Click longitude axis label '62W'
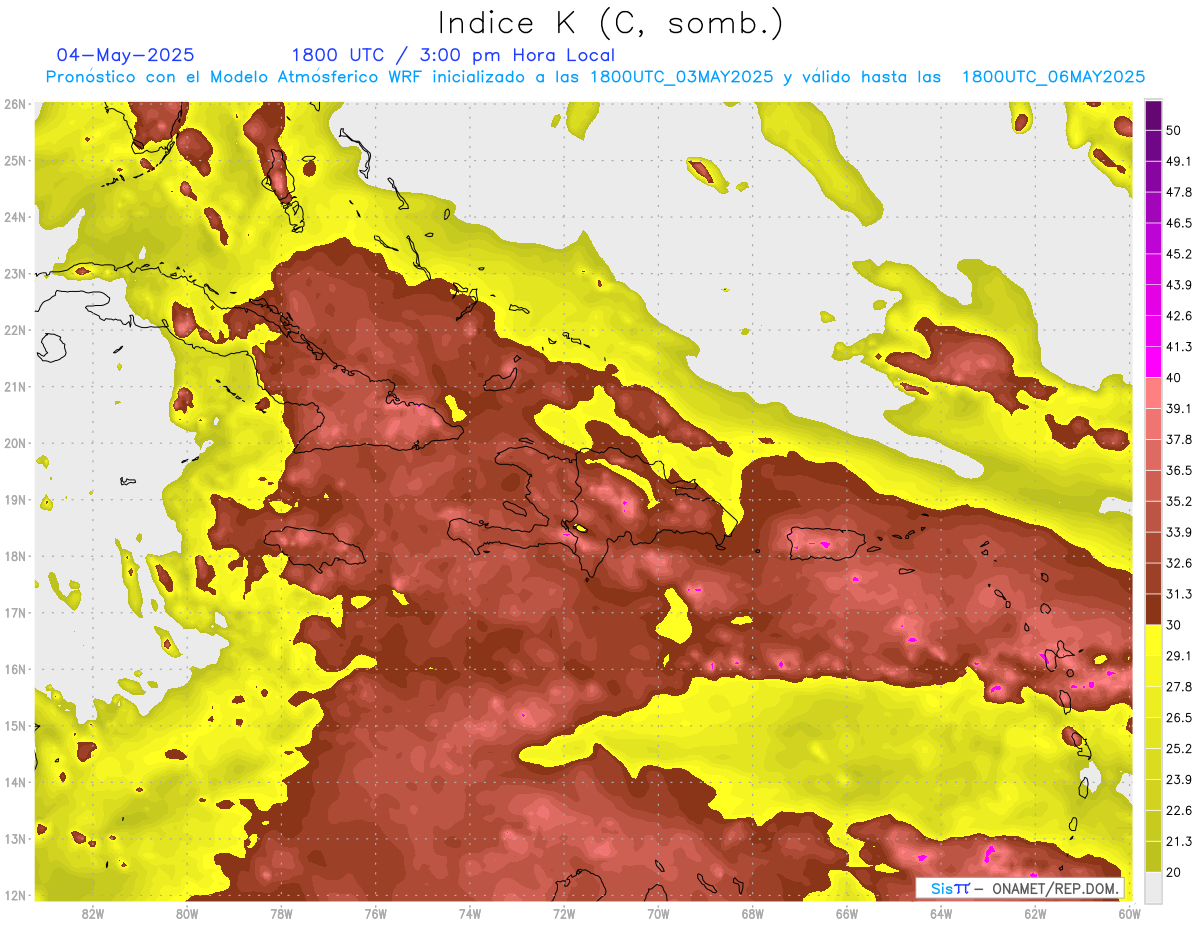The height and width of the screenshot is (927, 1200). coord(1034,913)
